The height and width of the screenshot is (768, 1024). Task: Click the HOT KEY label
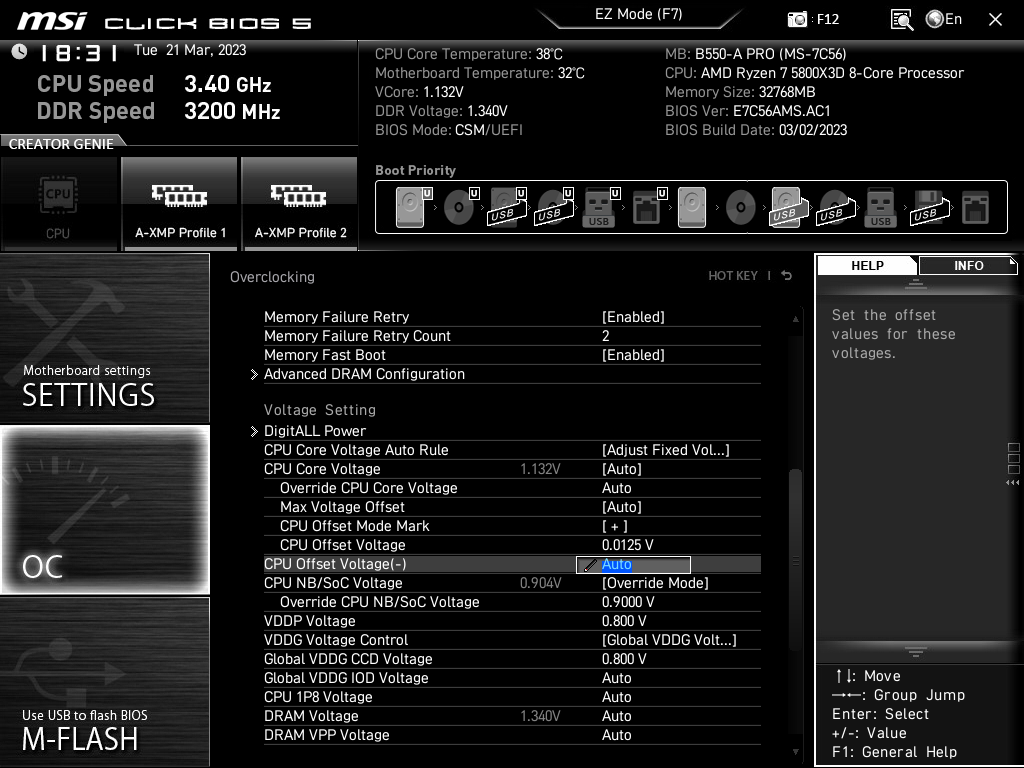(x=733, y=276)
